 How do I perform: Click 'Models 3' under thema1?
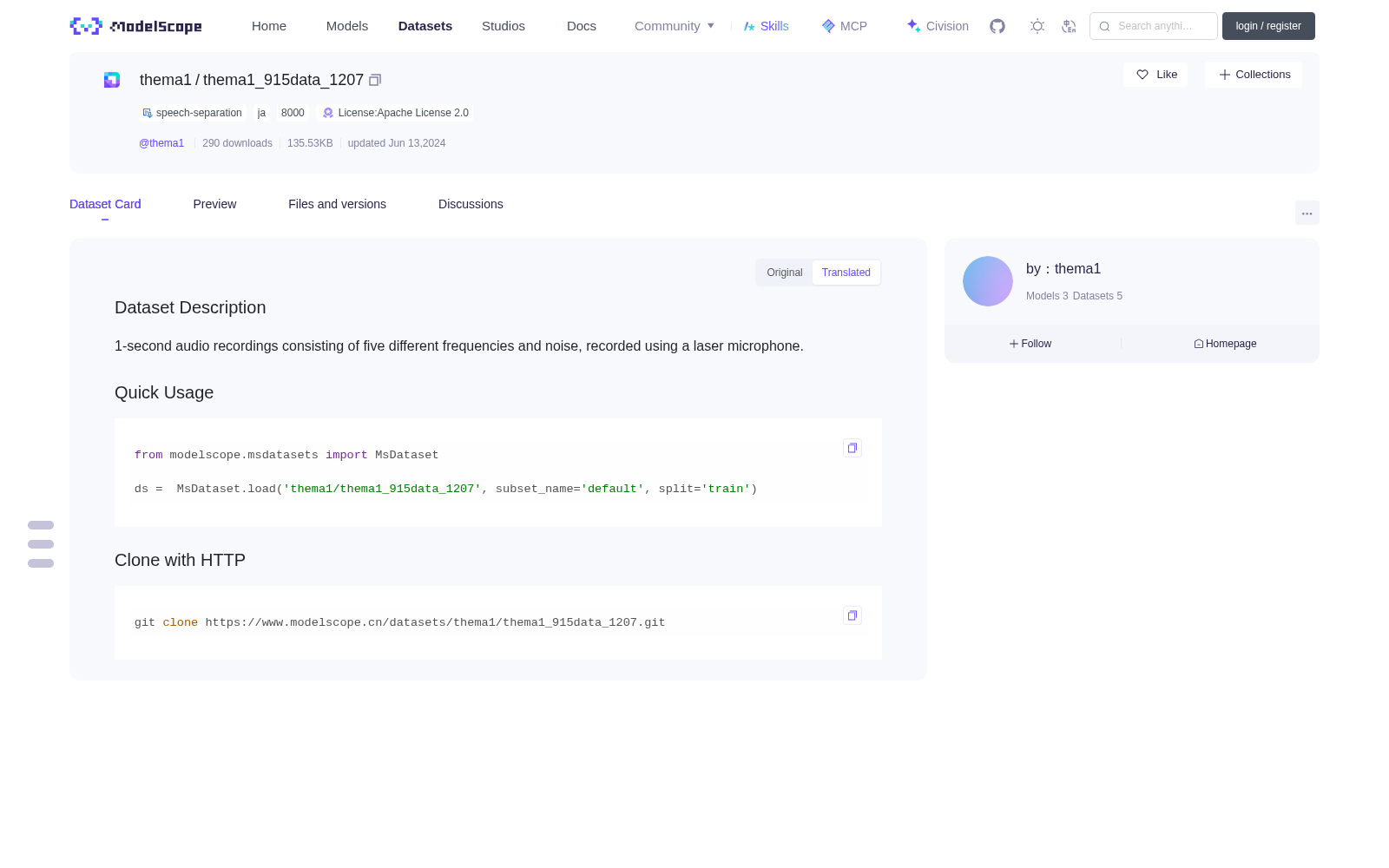tap(1047, 296)
